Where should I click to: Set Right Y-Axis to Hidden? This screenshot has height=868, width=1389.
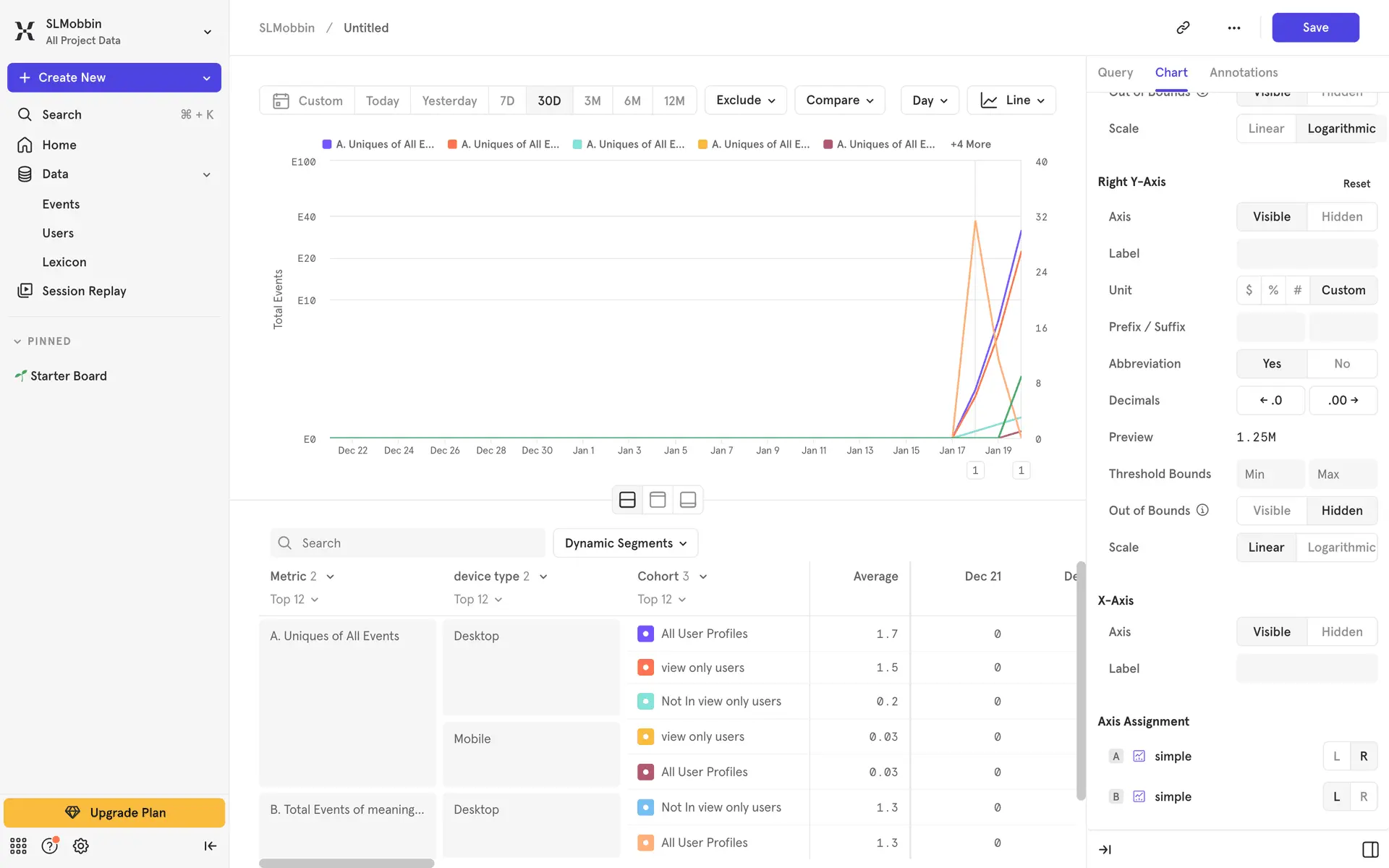1341,216
